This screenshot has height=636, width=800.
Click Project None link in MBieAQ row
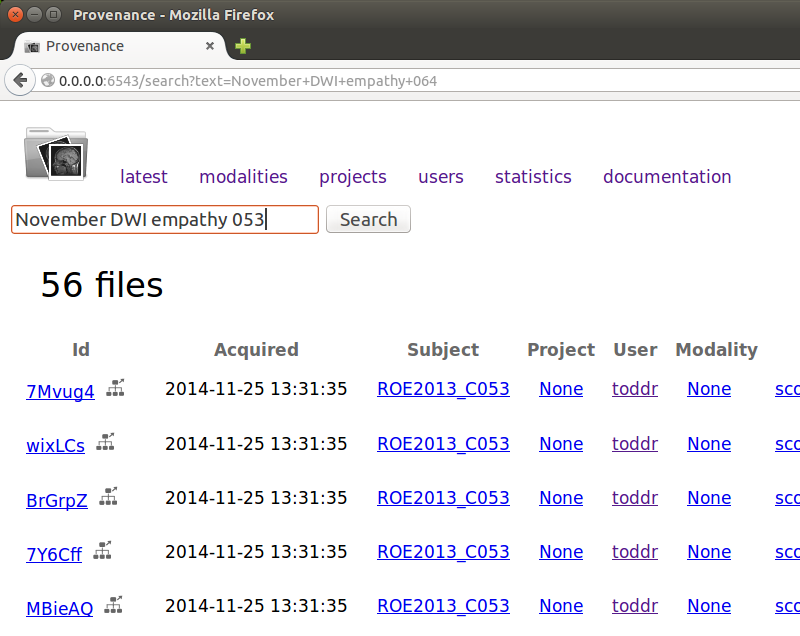tap(561, 606)
